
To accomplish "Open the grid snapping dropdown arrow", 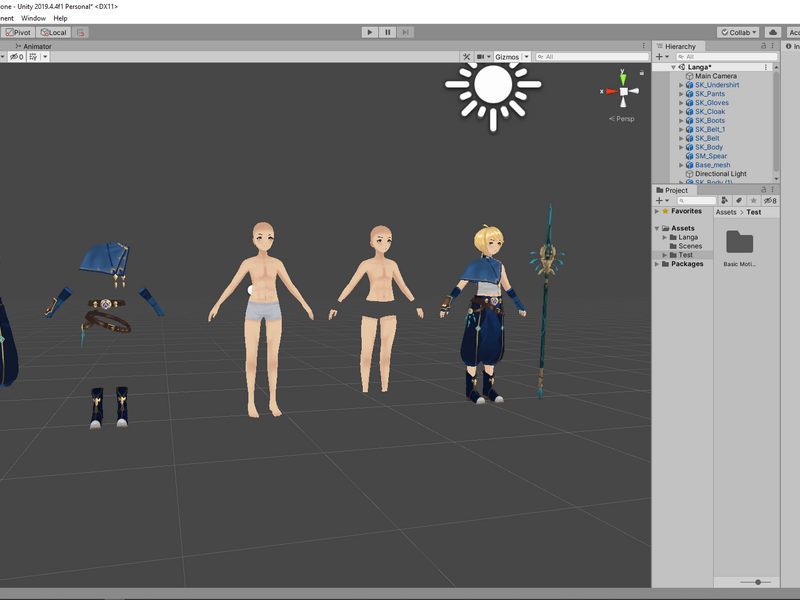I will point(45,57).
